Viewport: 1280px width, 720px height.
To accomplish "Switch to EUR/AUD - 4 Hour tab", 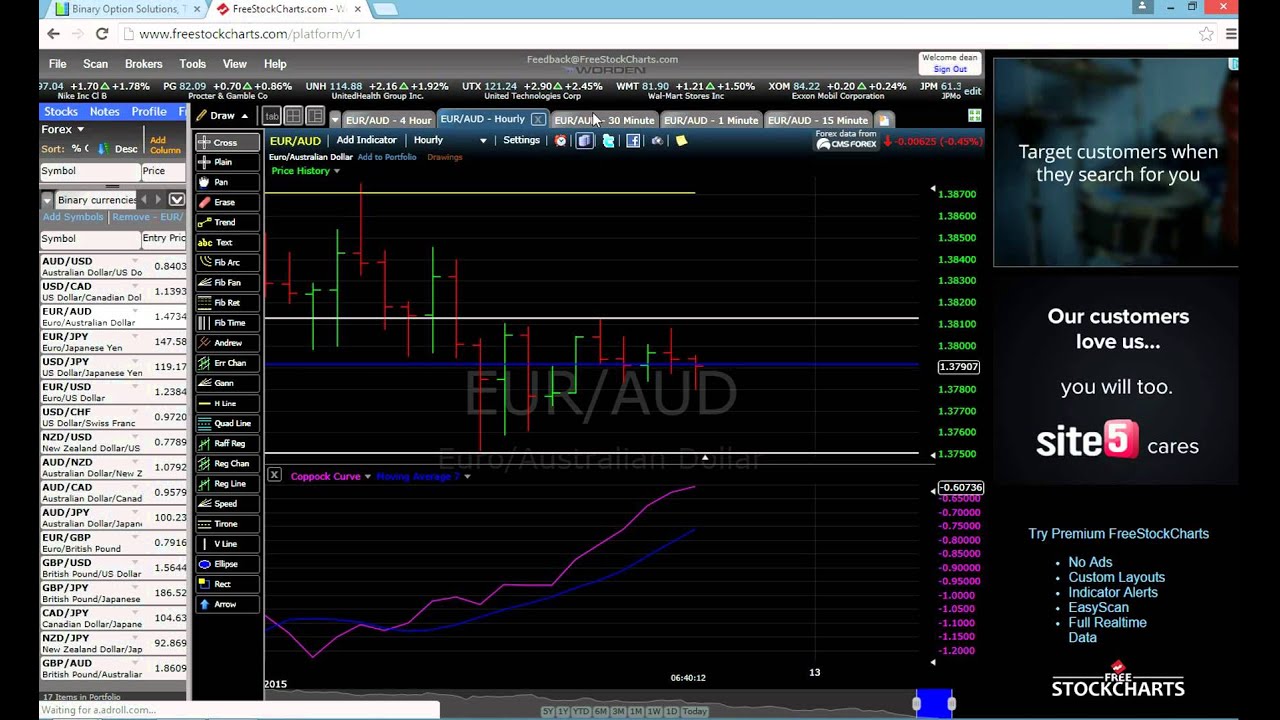I will (388, 120).
